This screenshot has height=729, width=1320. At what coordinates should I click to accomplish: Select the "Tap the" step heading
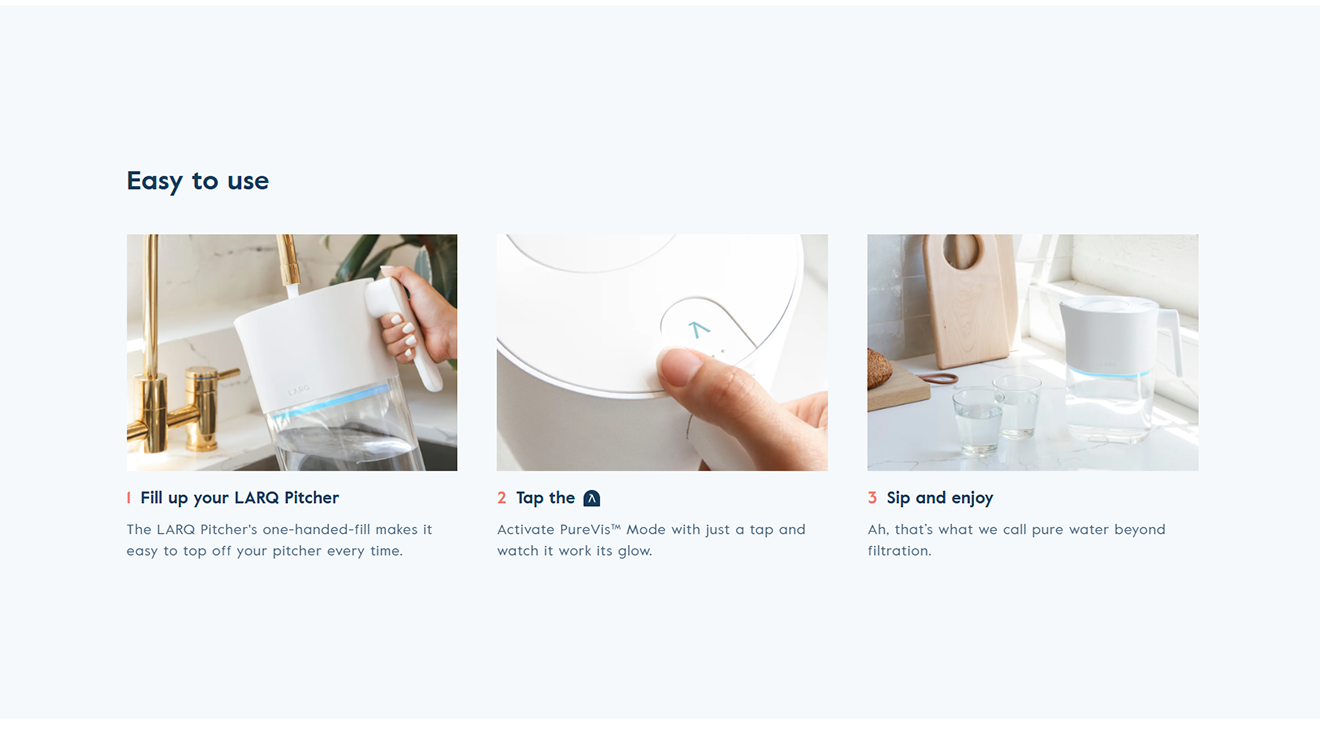click(x=546, y=498)
